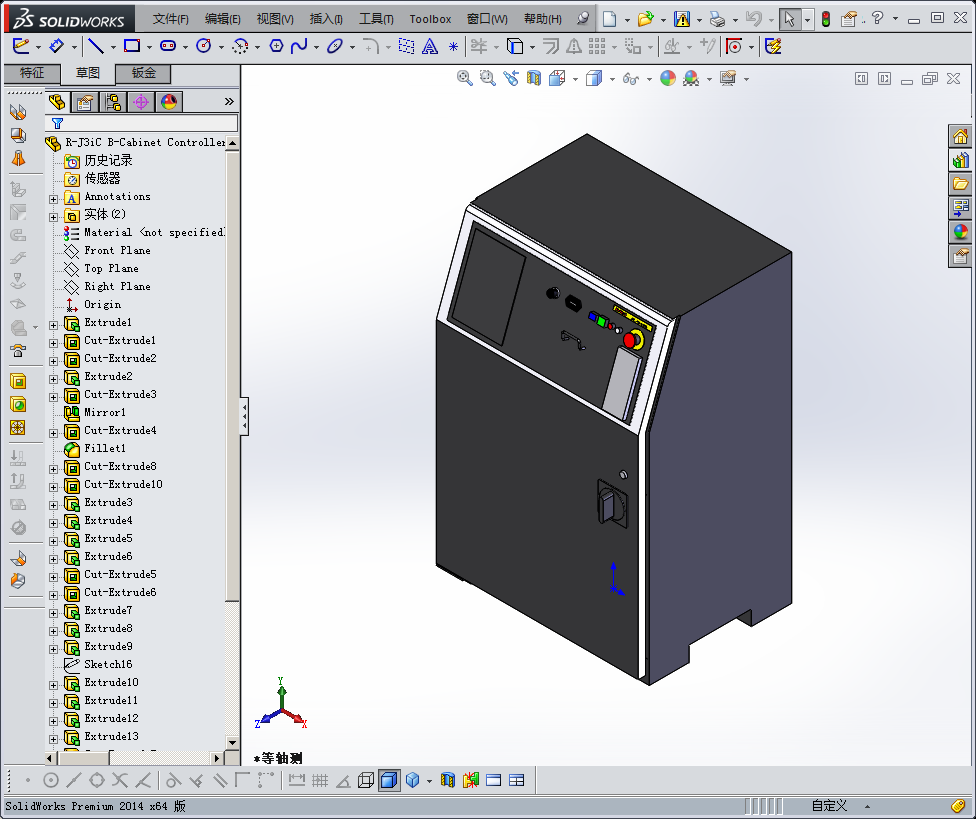Viewport: 976px width, 819px height.
Task: Switch to the 钣金 tab
Action: click(143, 73)
